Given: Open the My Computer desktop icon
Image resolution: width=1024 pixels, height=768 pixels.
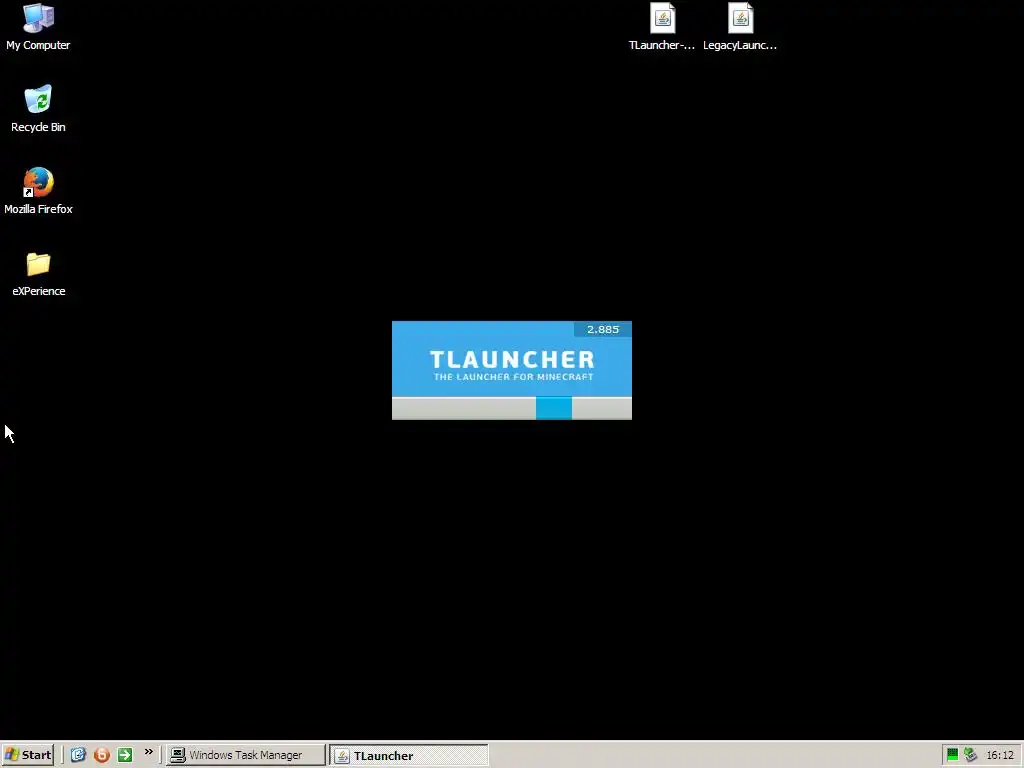Looking at the screenshot, I should (x=38, y=27).
